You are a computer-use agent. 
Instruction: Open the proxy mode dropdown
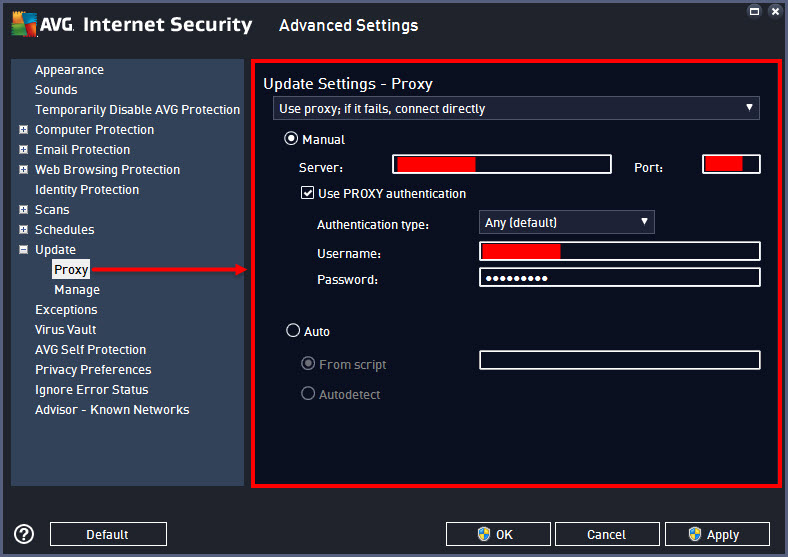(516, 108)
